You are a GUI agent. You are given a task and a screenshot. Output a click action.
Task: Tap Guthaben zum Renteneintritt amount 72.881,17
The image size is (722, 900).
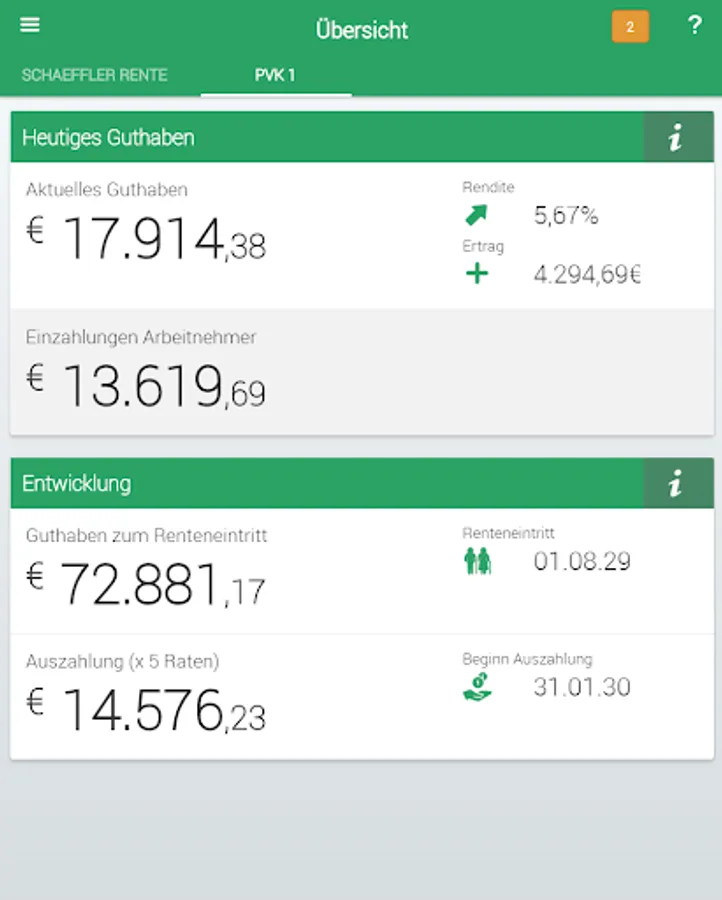[x=146, y=585]
